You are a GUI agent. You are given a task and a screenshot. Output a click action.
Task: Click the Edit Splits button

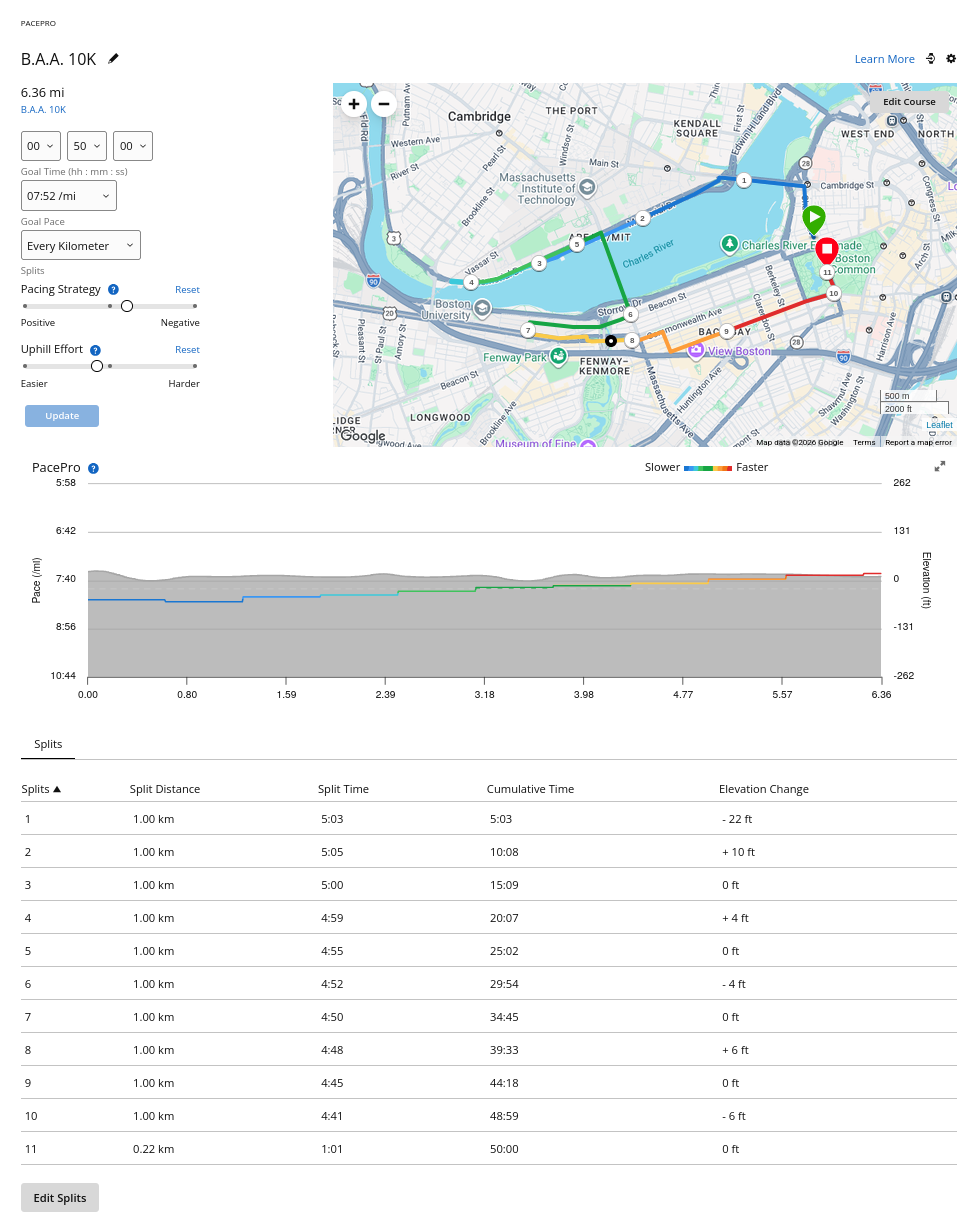pos(60,1198)
